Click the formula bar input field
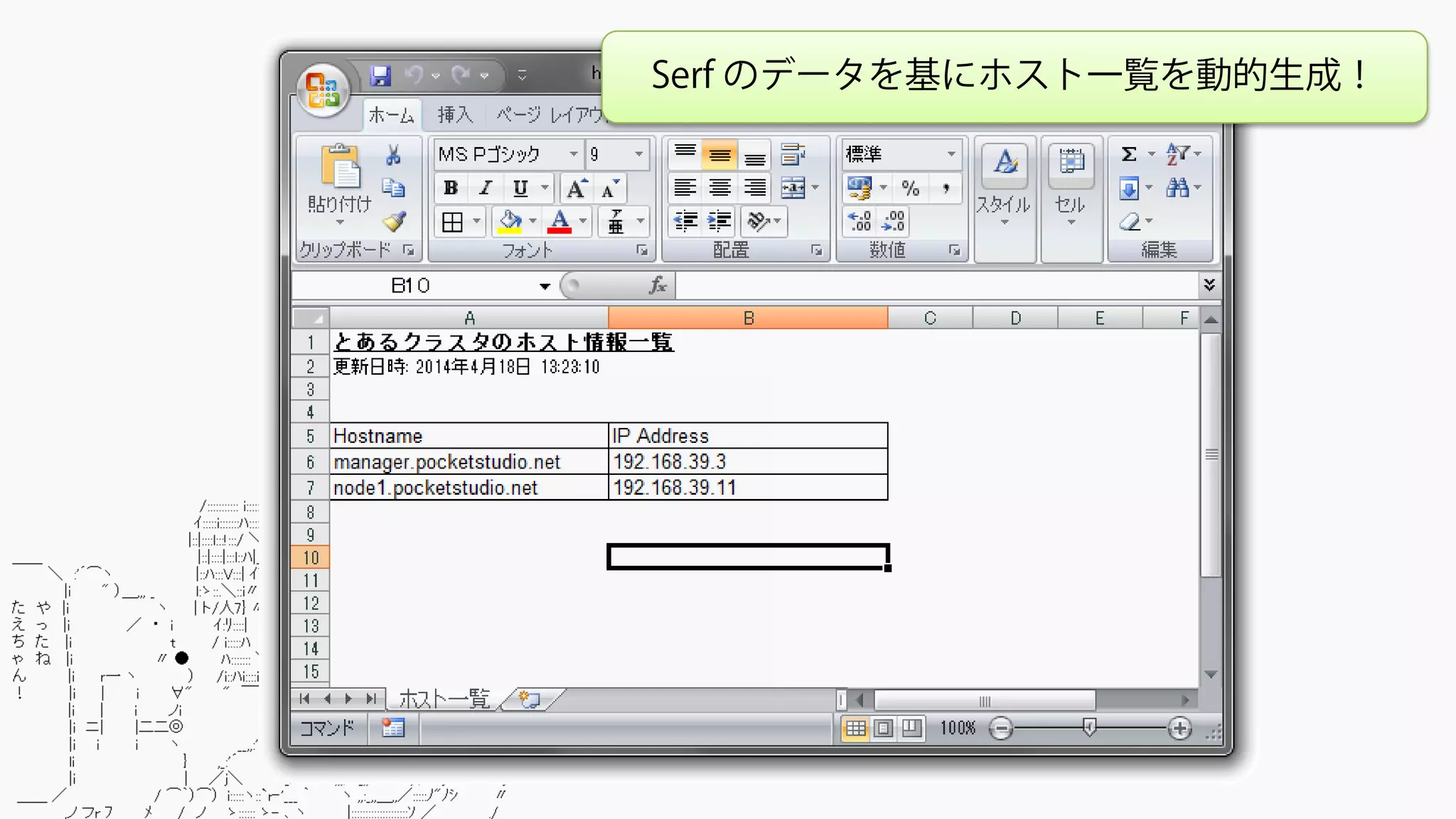This screenshot has width=1456, height=819. tap(937, 286)
